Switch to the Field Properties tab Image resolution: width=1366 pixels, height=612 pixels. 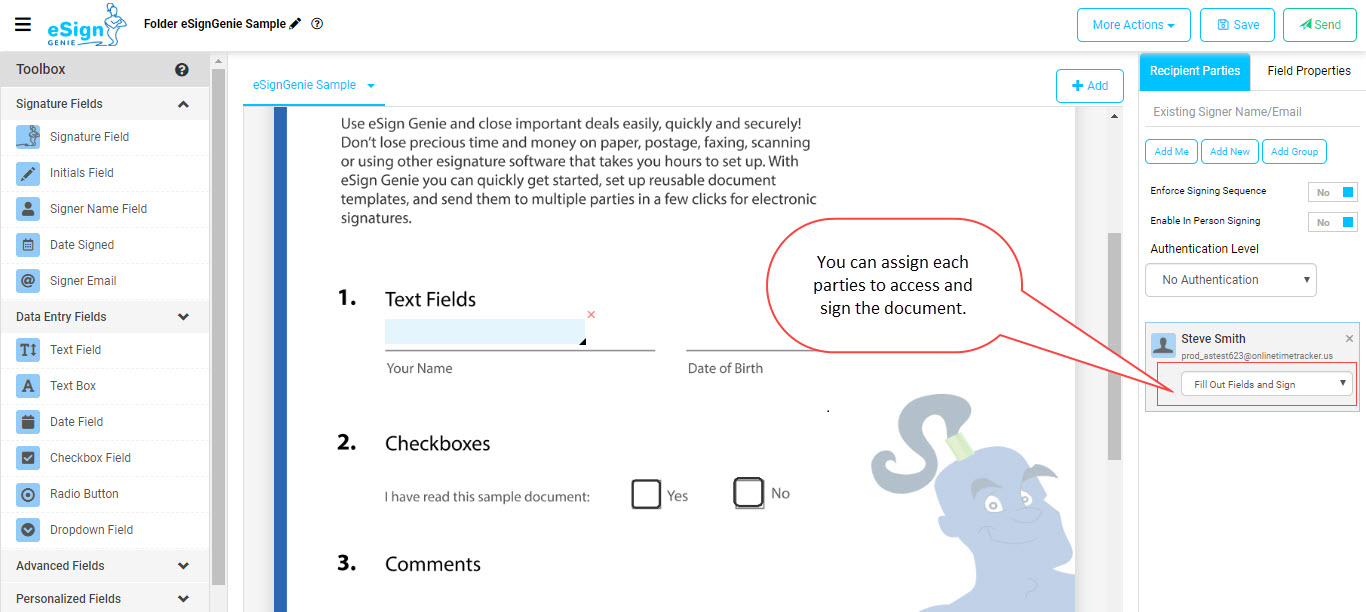coord(1308,71)
